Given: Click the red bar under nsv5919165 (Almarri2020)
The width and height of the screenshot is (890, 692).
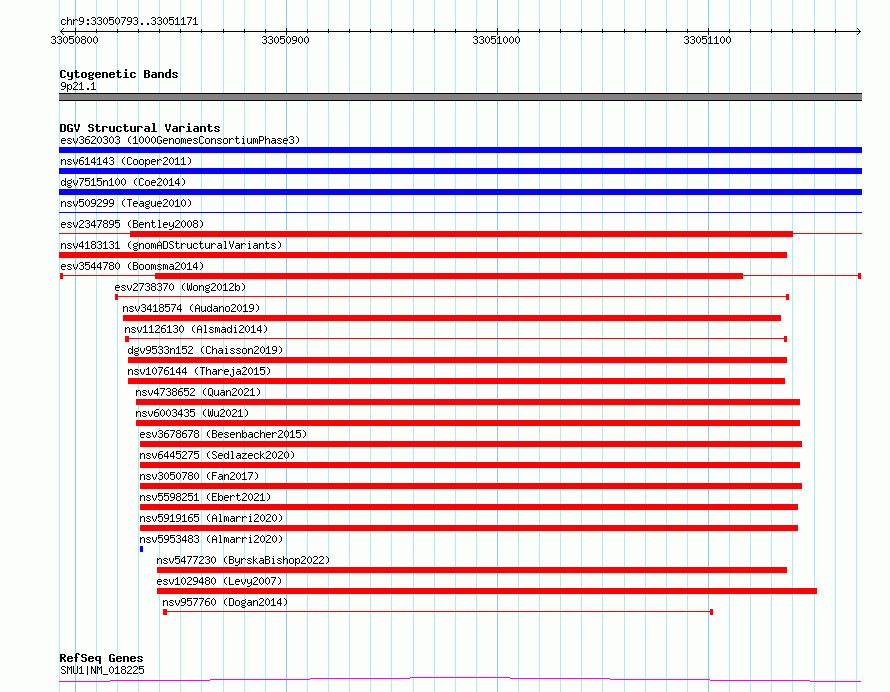Looking at the screenshot, I should tap(469, 528).
